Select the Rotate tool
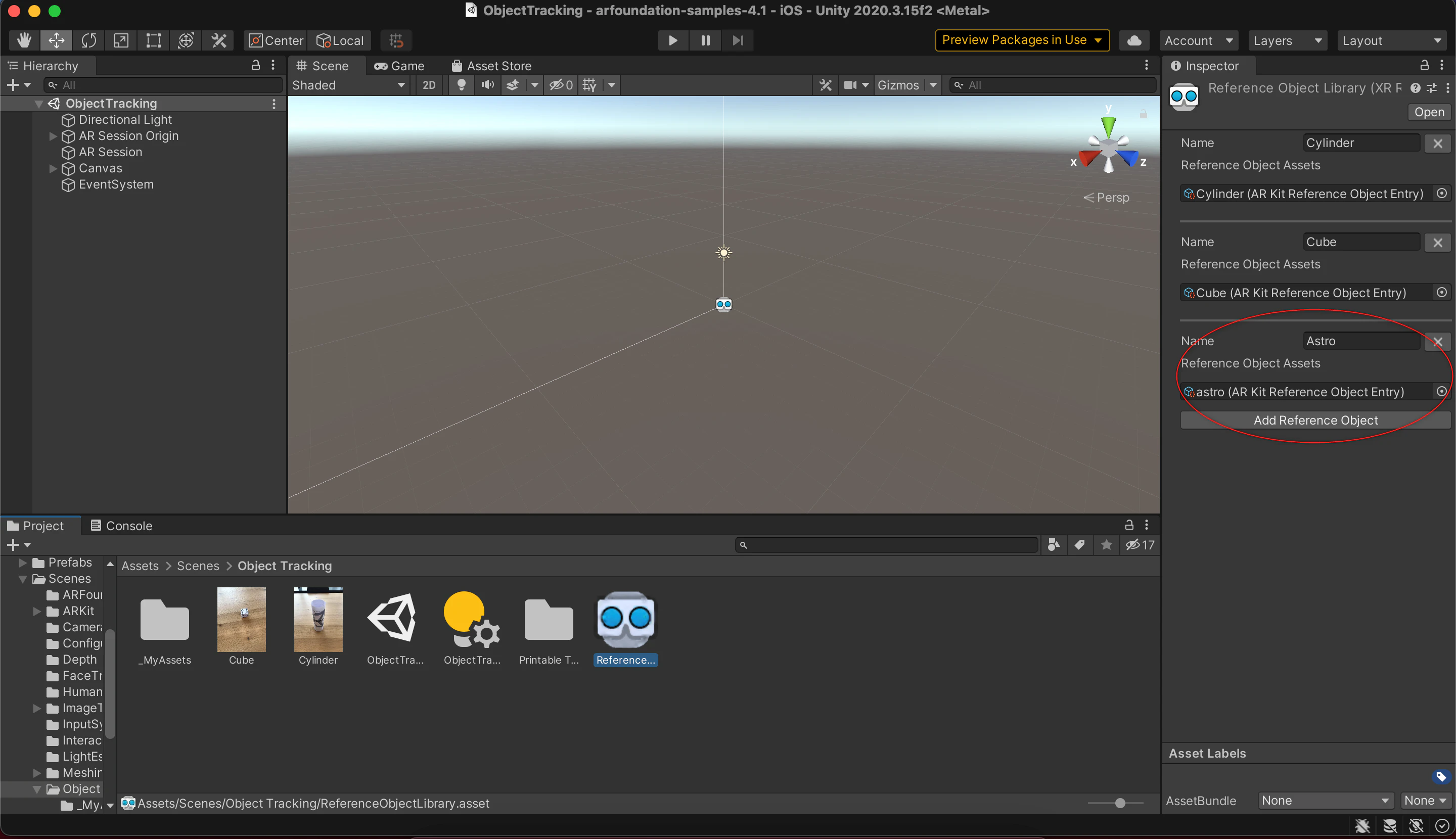 (89, 40)
